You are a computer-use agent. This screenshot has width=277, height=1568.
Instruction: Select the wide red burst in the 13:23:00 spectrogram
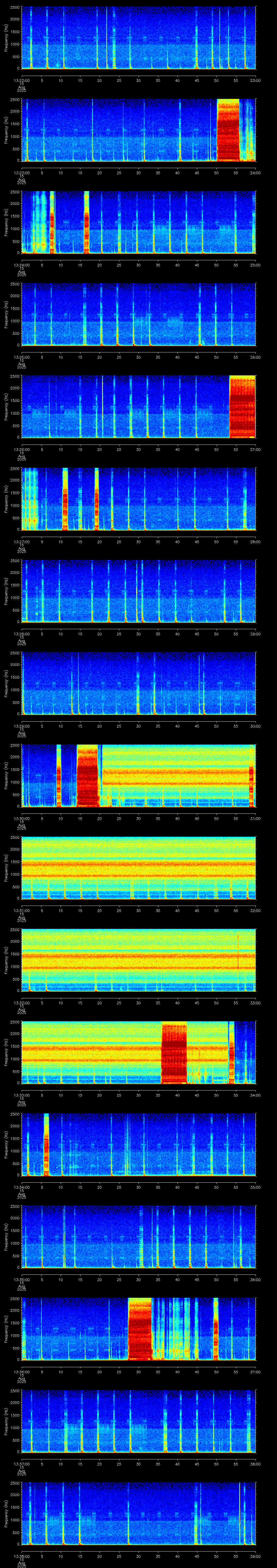click(x=228, y=130)
